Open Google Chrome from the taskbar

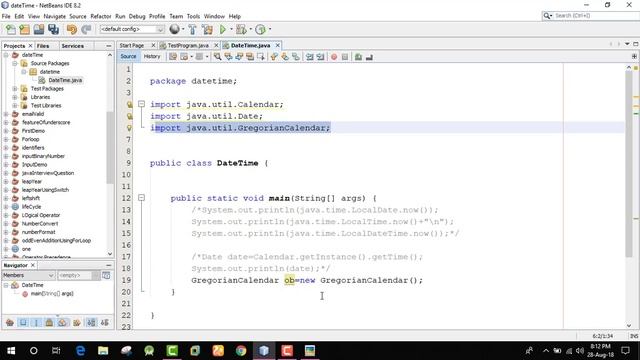(241, 351)
